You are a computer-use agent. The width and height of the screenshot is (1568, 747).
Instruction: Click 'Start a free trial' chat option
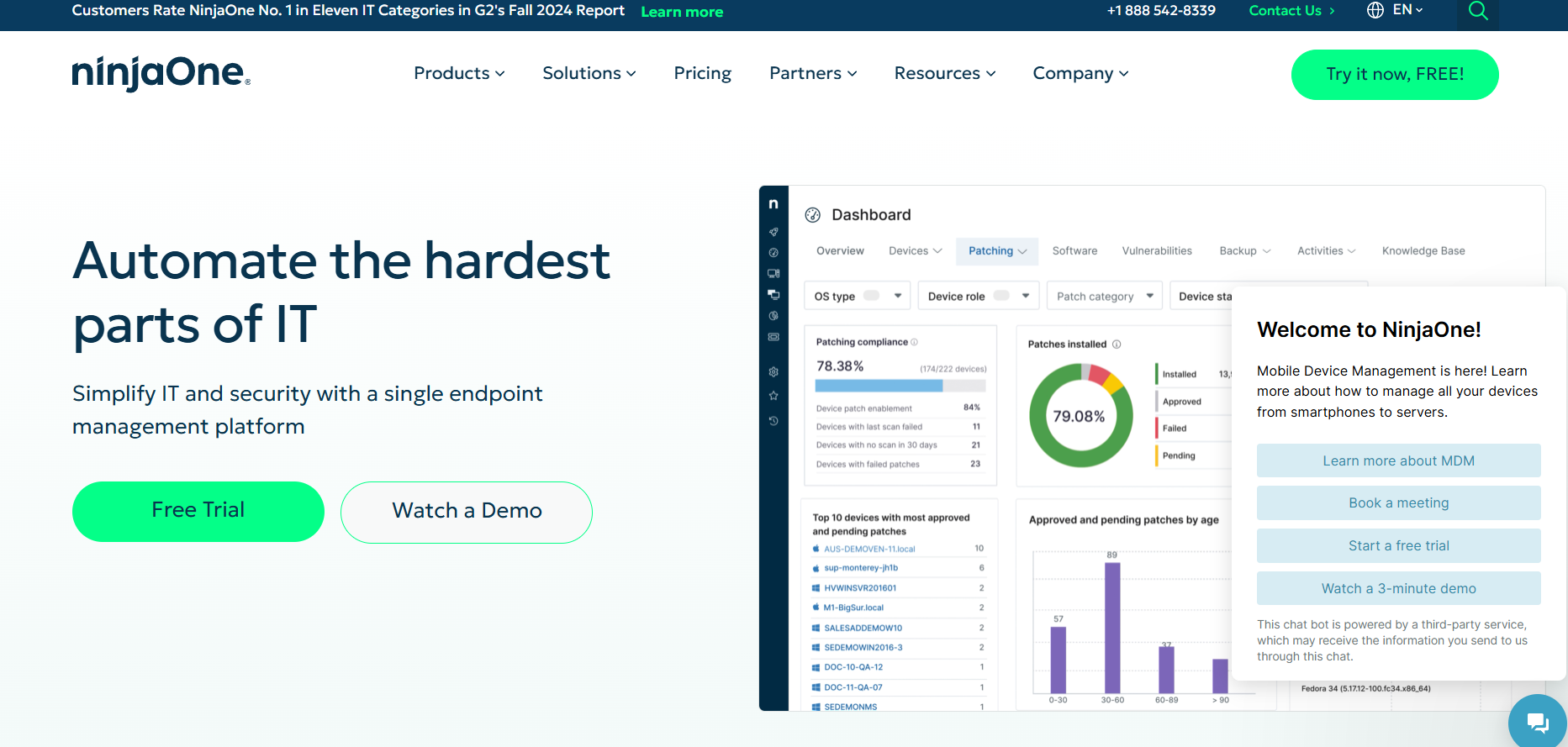point(1399,545)
